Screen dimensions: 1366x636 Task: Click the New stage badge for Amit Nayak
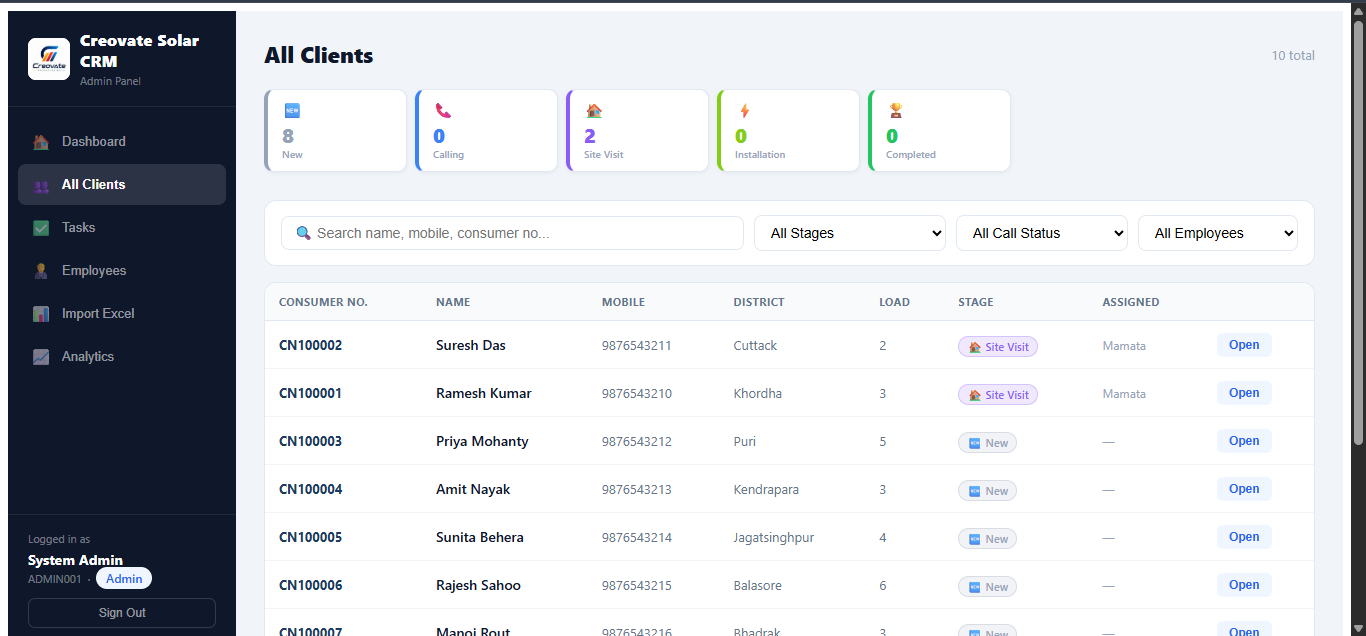[987, 491]
